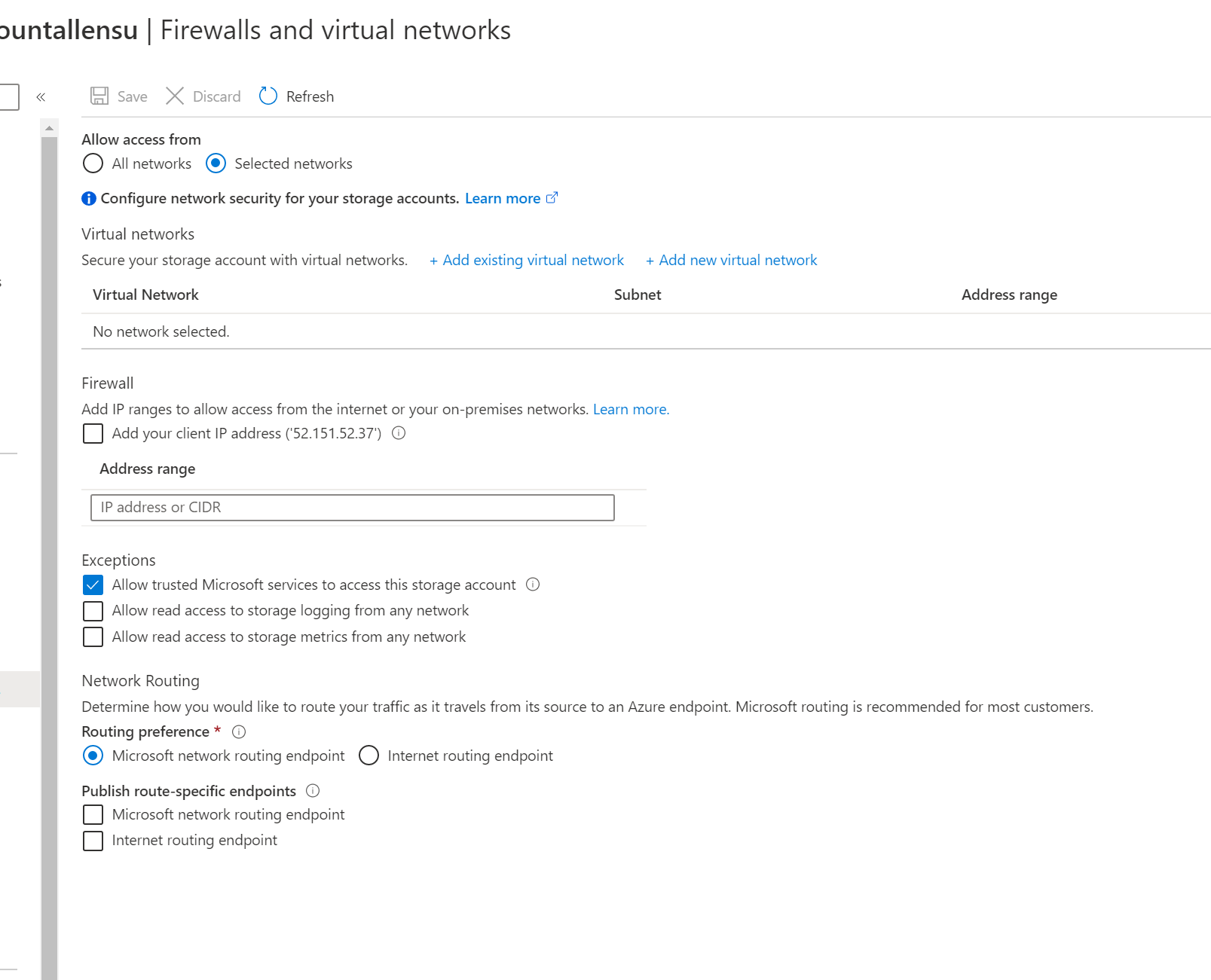
Task: Select Internet routing endpoint preference
Action: click(368, 756)
